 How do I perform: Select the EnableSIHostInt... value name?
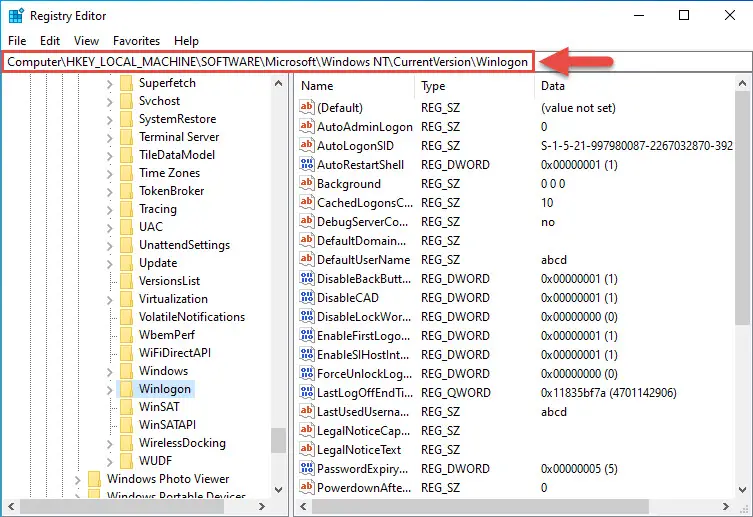coord(363,355)
